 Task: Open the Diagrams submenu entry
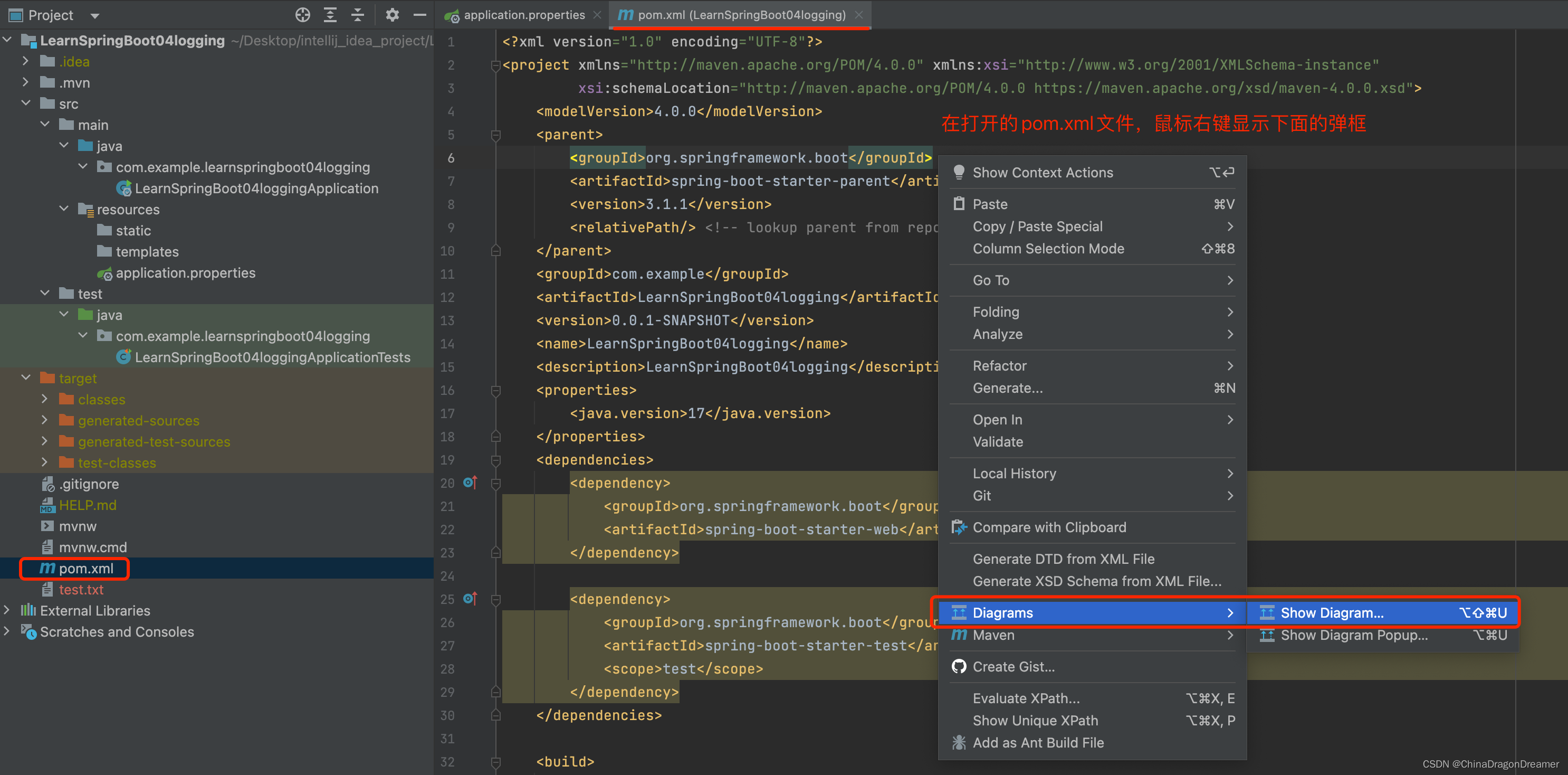point(1093,613)
